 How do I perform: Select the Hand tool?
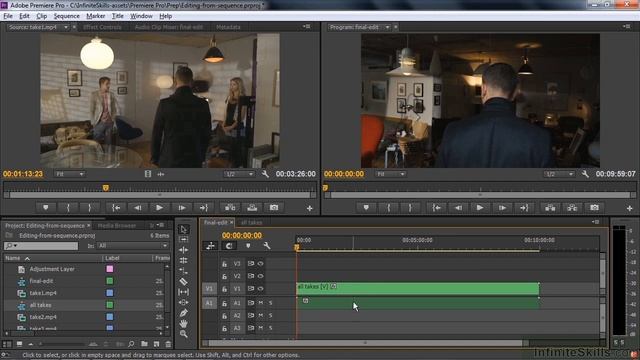click(x=183, y=323)
